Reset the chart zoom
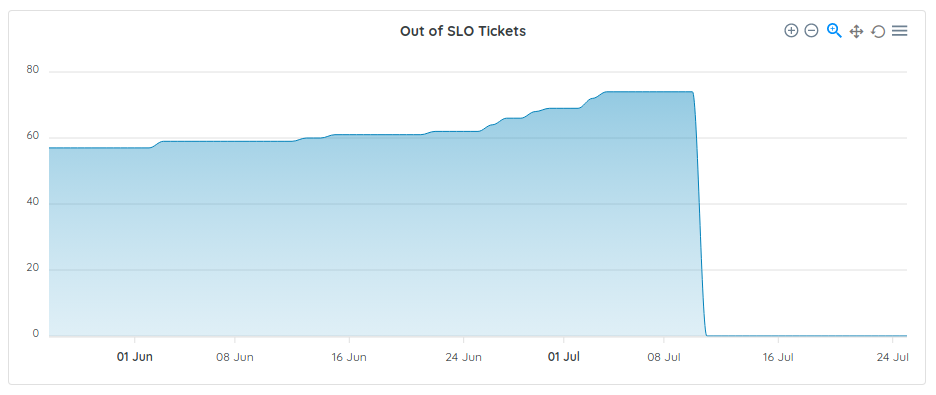 point(878,31)
